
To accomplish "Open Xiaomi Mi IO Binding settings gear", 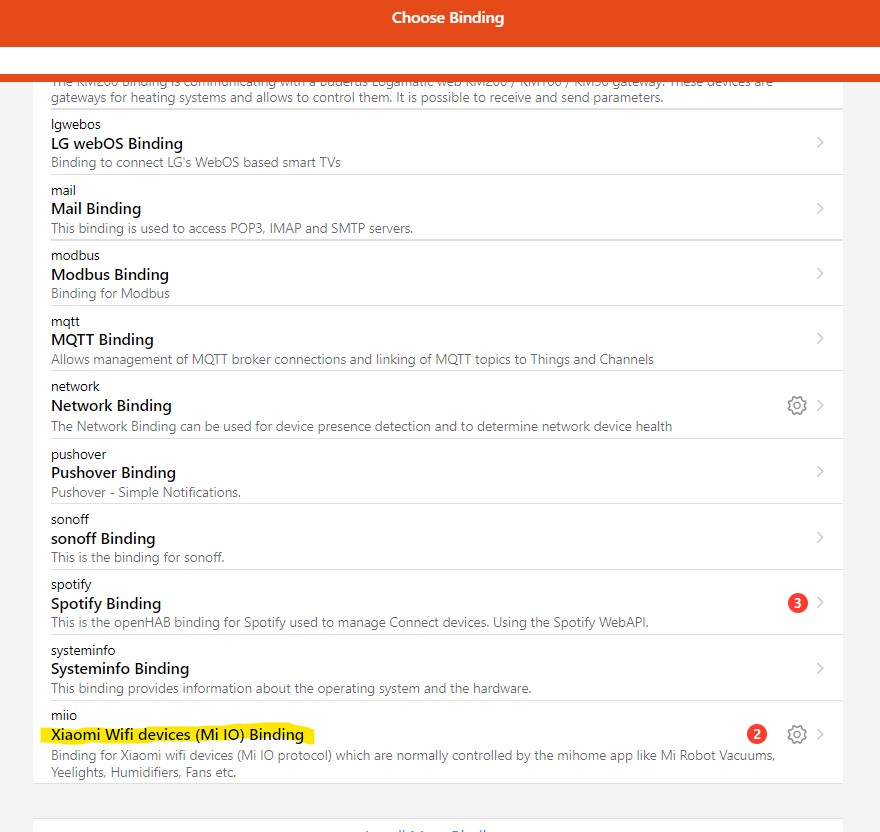I will pyautogui.click(x=797, y=734).
